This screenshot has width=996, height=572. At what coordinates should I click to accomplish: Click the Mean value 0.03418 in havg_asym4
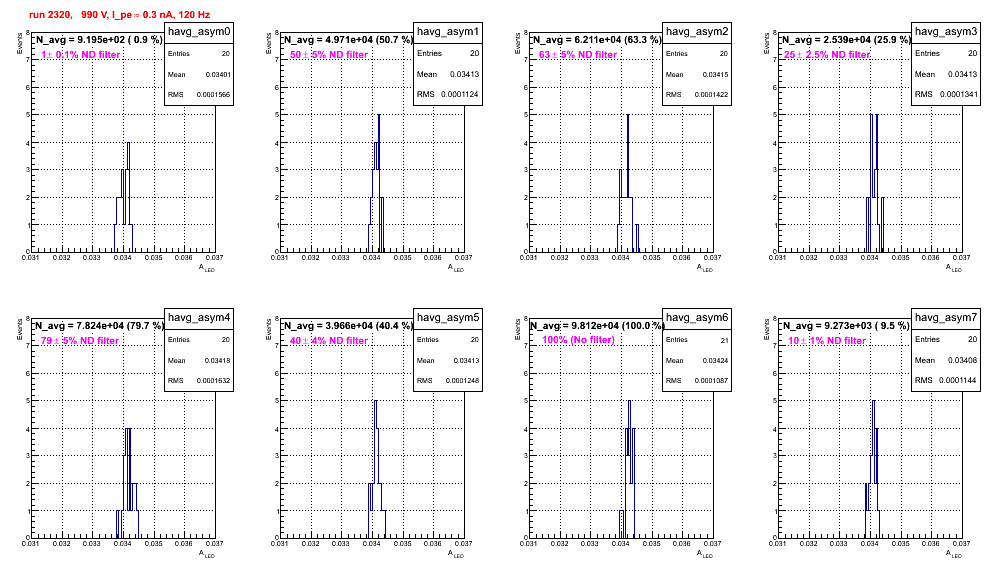coord(218,360)
